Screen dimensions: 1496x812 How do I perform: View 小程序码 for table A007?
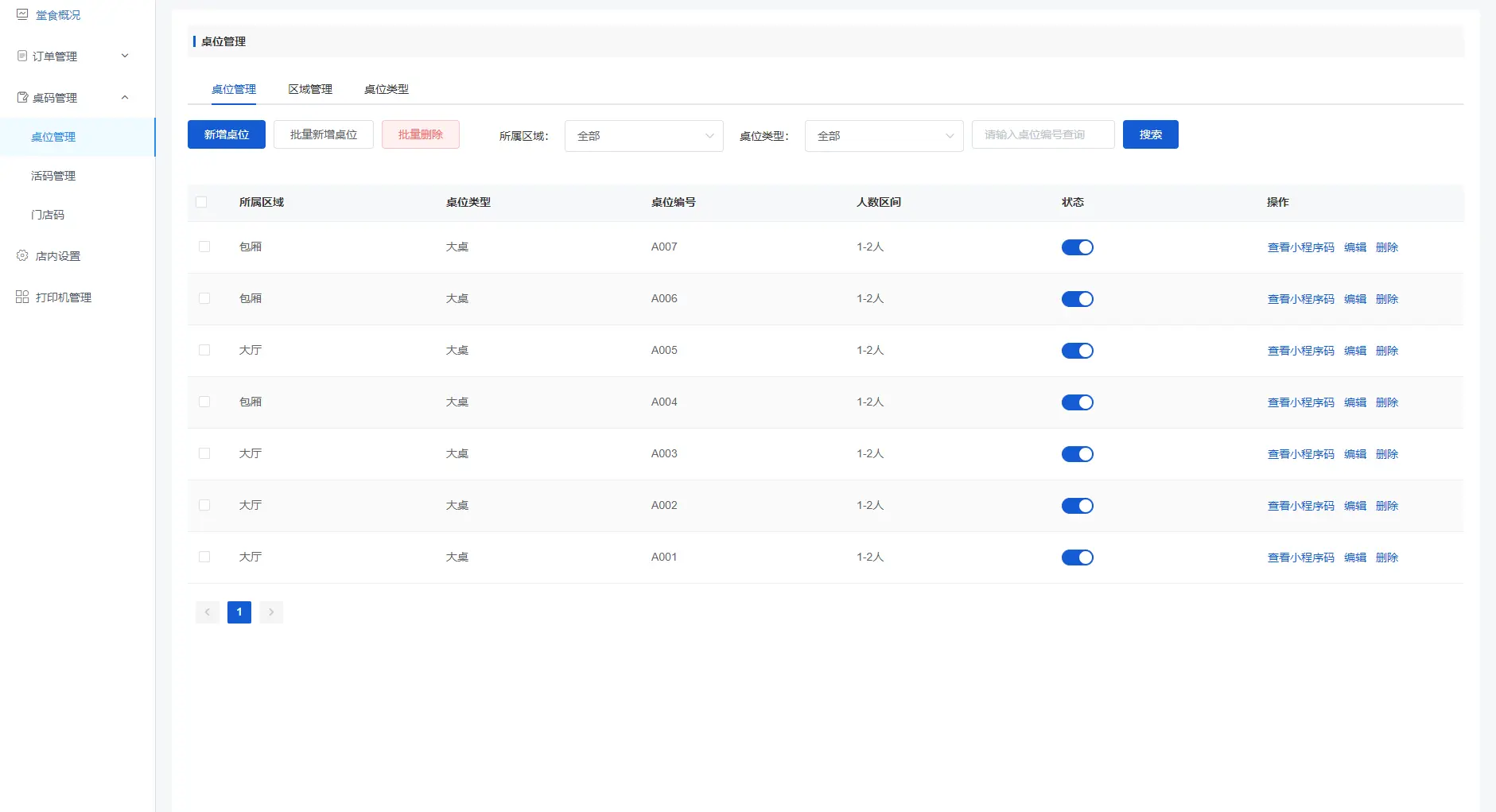(x=1301, y=247)
